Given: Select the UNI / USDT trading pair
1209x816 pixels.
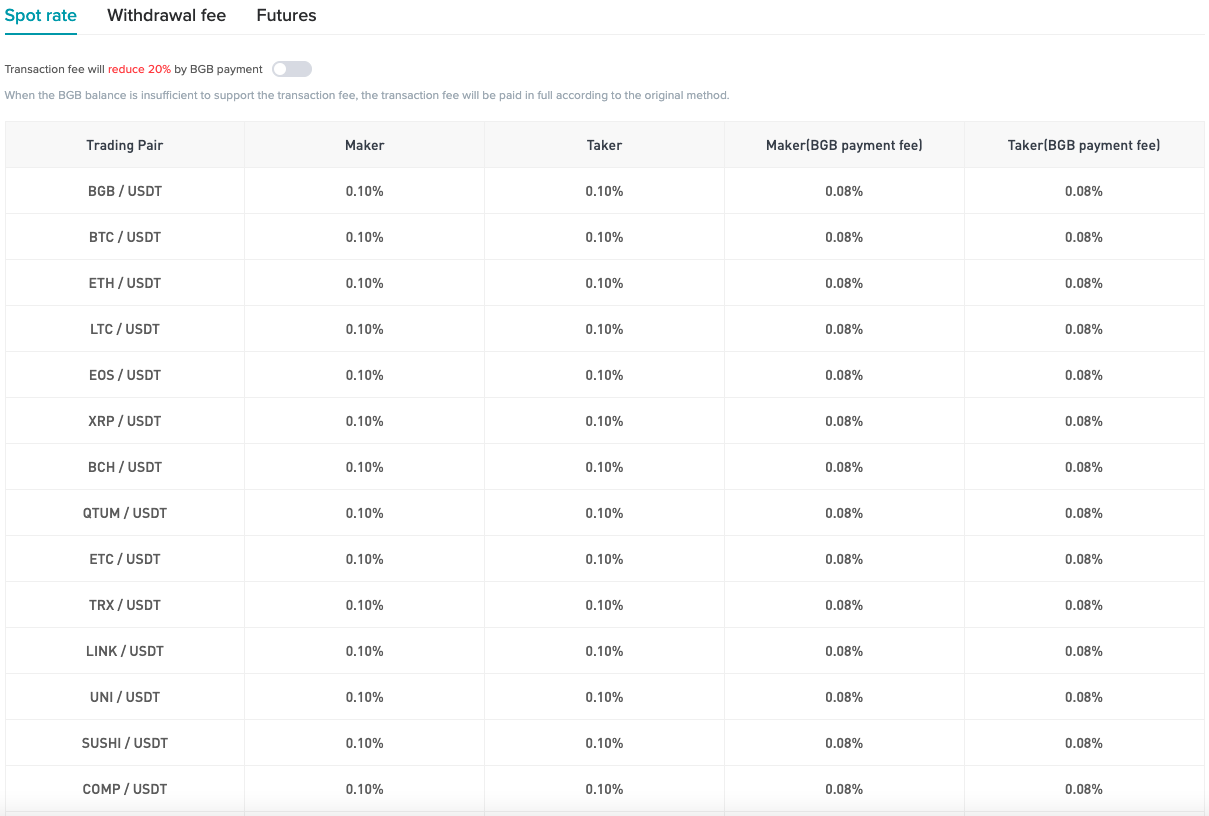Looking at the screenshot, I should [125, 697].
